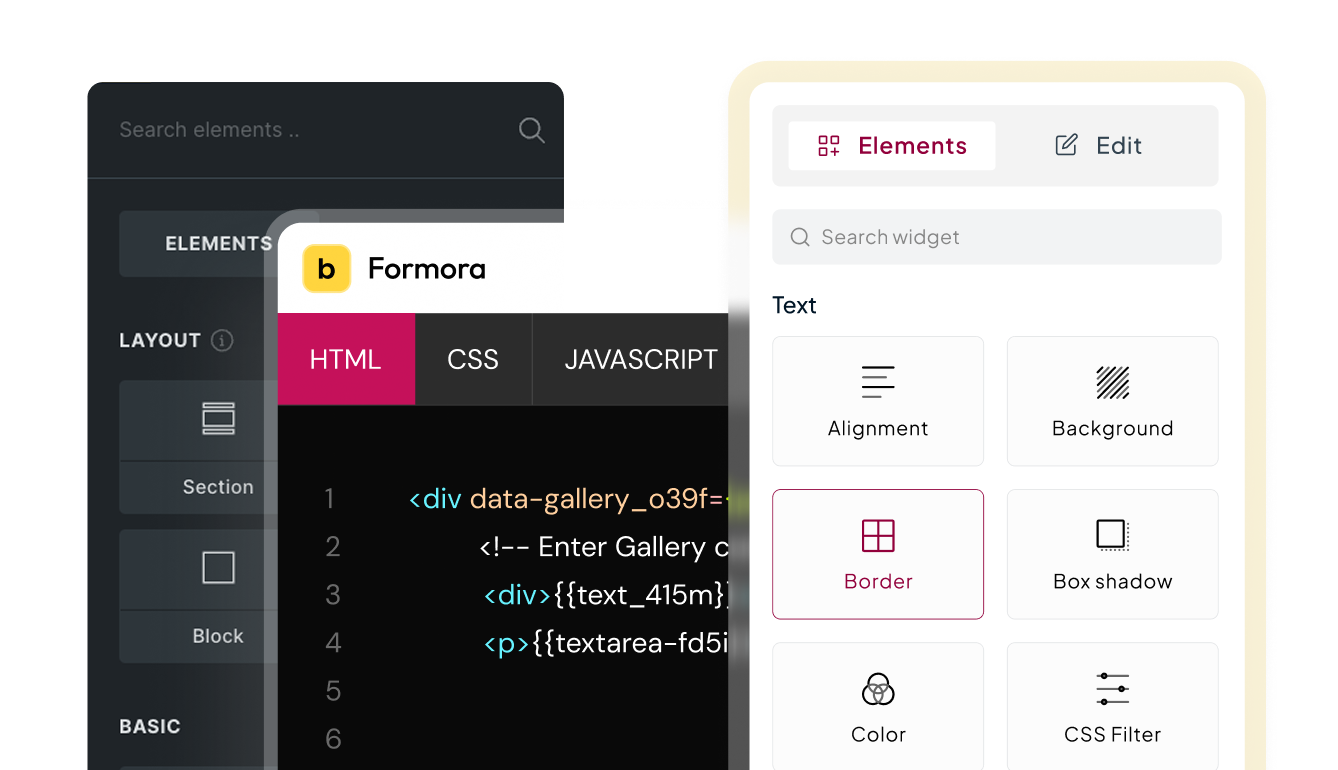1338x770 pixels.
Task: Click the Text section heading
Action: (x=794, y=305)
